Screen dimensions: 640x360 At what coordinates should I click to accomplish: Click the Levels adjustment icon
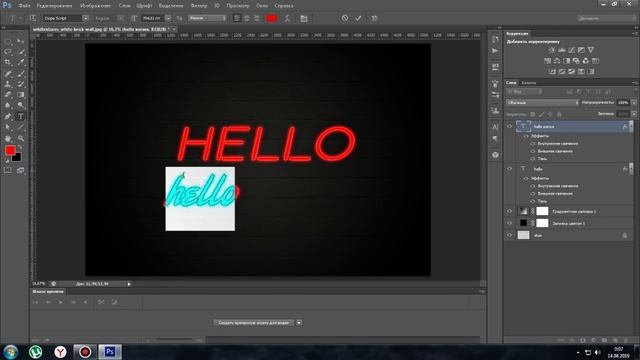(x=562, y=50)
